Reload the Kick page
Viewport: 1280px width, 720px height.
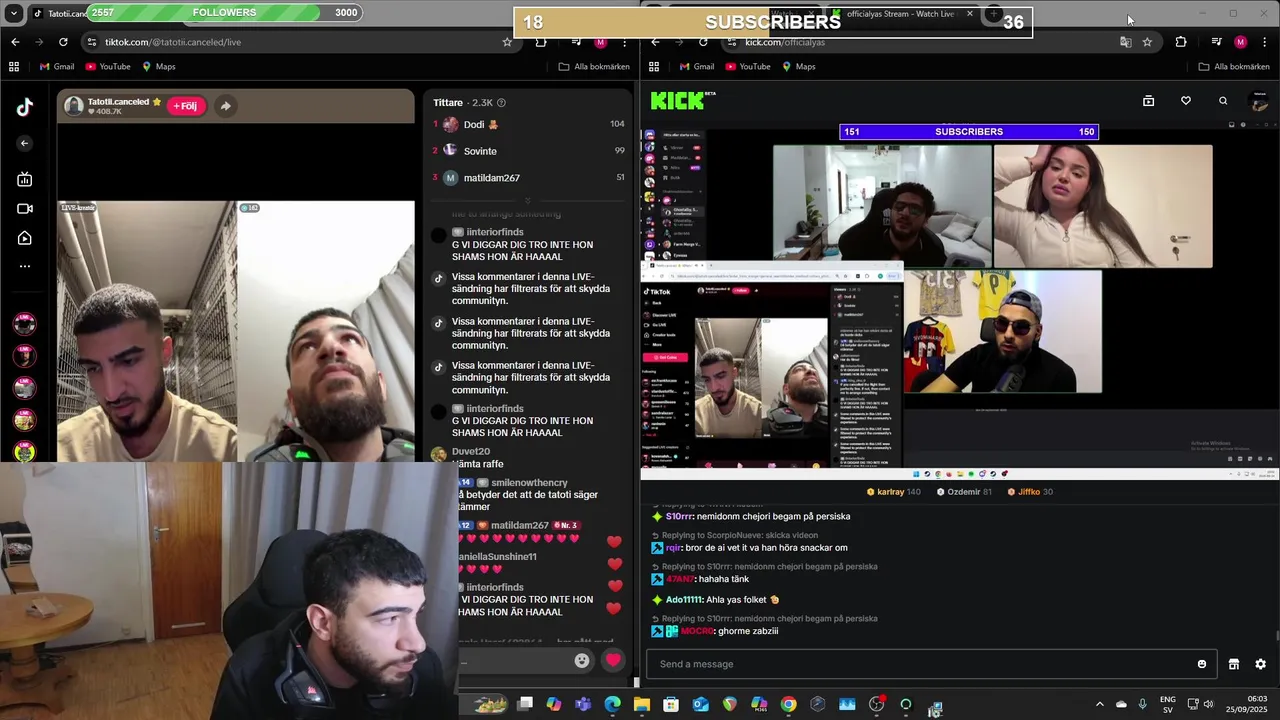coord(703,42)
